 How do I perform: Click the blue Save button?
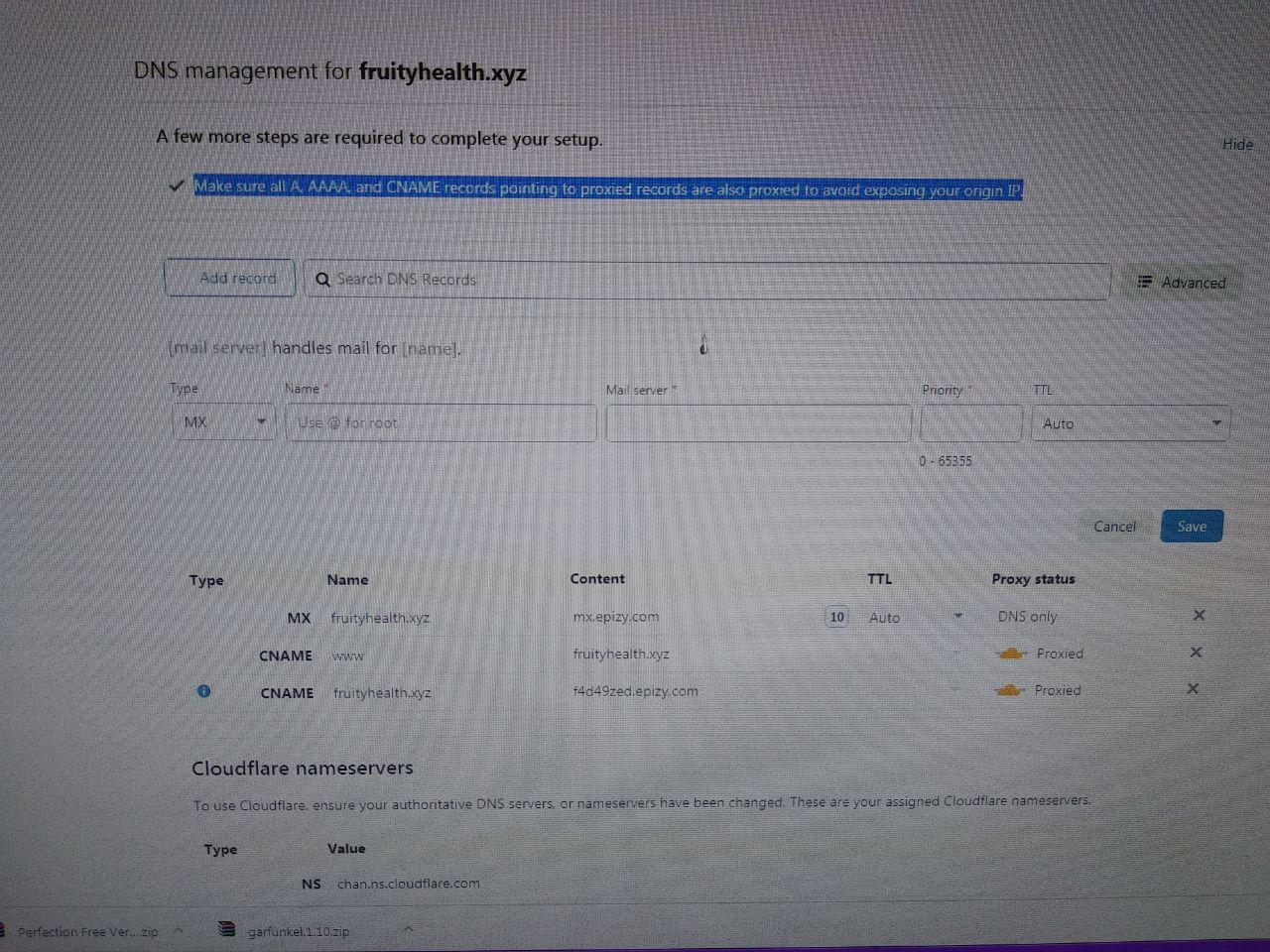coord(1192,527)
